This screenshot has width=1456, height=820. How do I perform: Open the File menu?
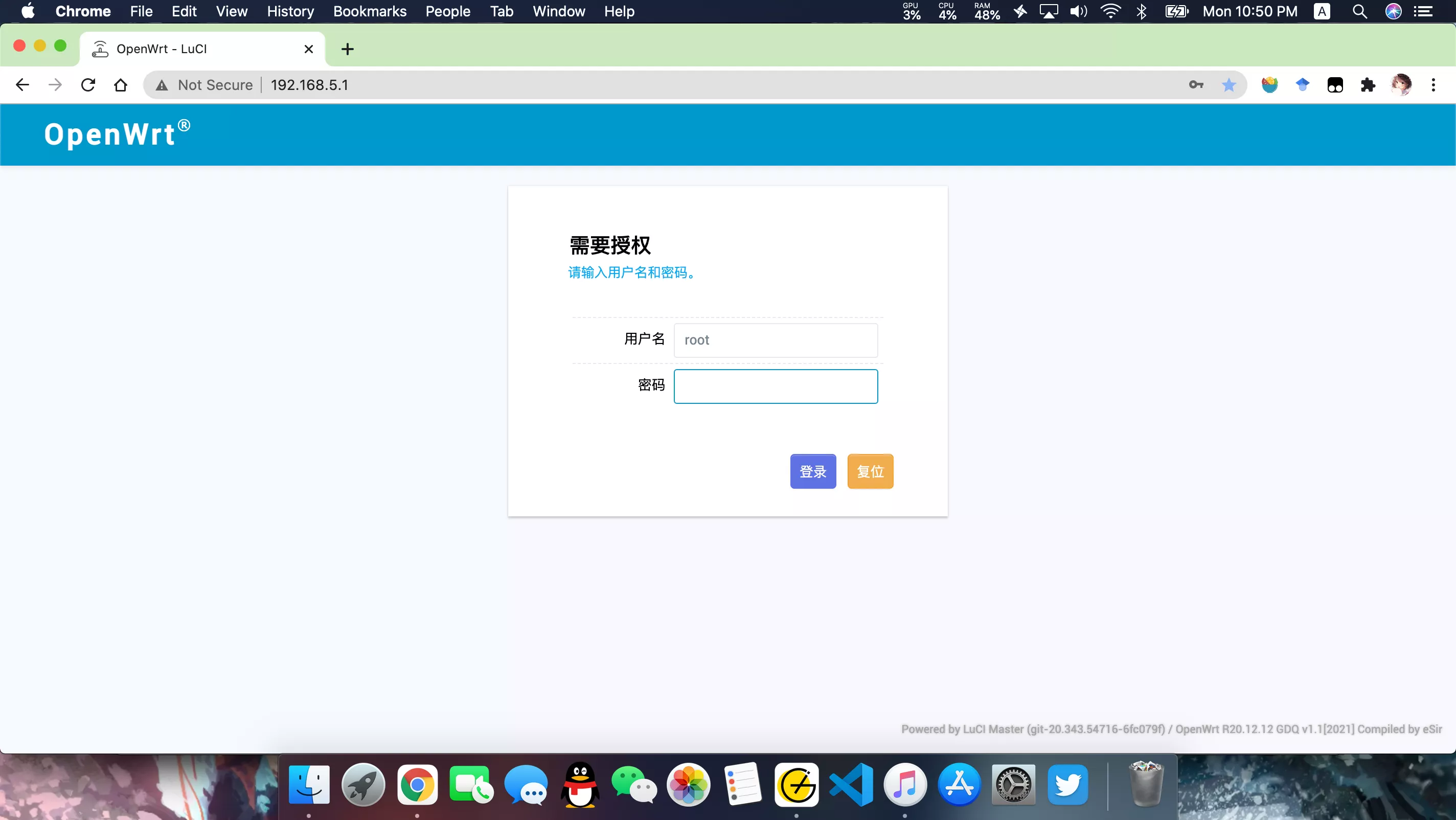[x=141, y=11]
